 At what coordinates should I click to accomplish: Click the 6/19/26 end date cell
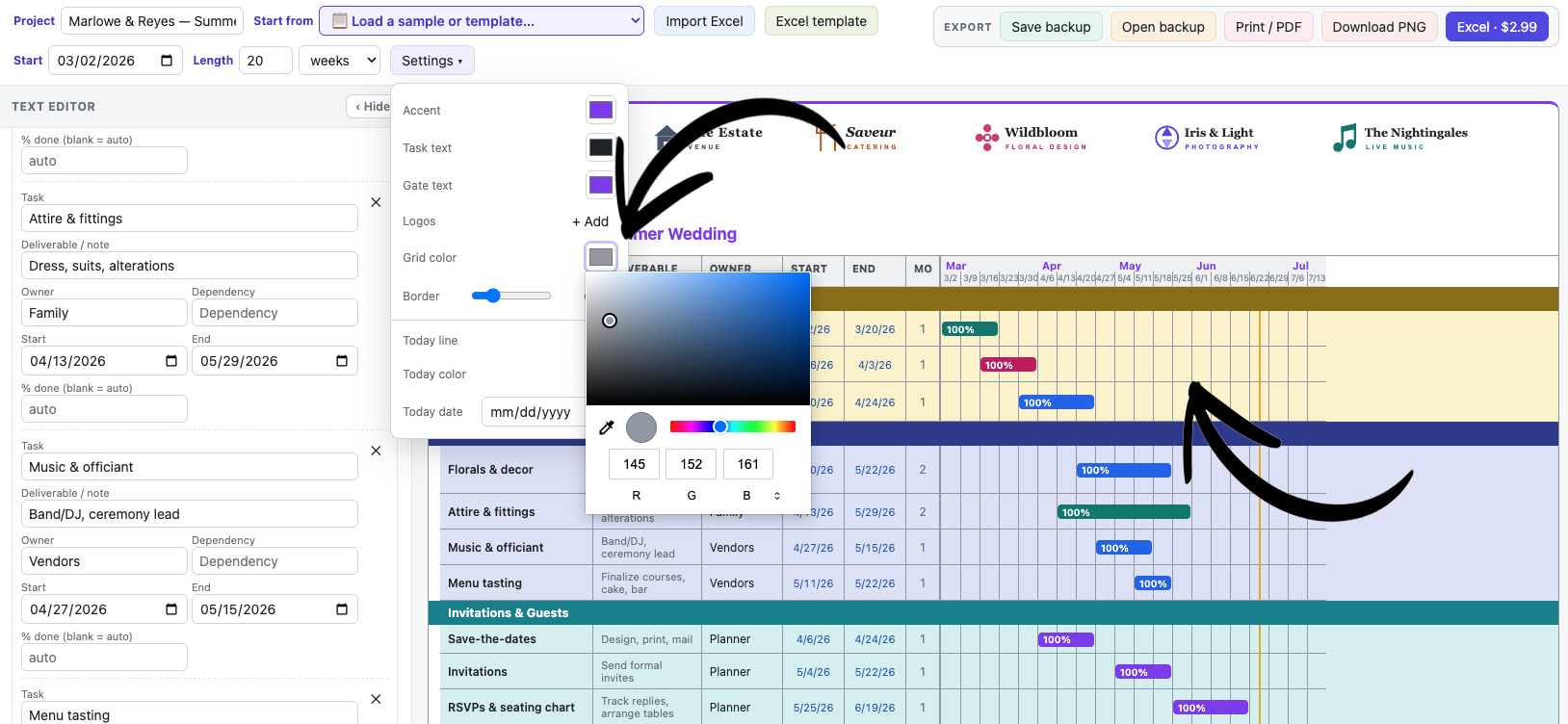[875, 708]
